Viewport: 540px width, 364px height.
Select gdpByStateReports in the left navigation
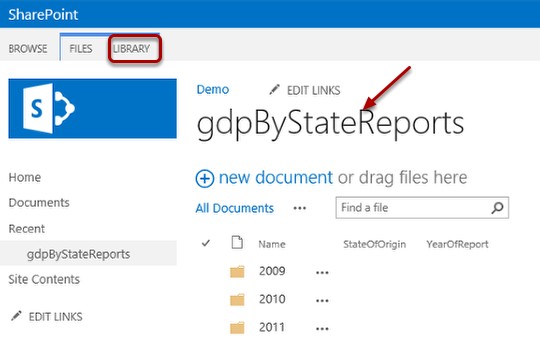[x=79, y=254]
